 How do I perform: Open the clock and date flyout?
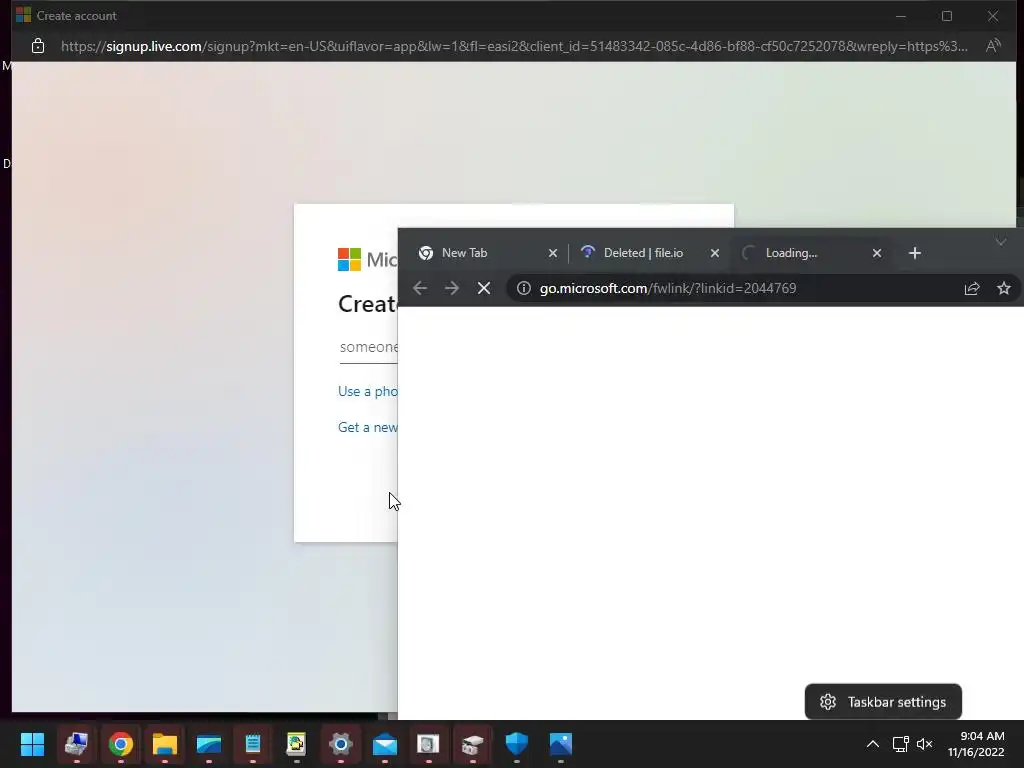[x=976, y=744]
